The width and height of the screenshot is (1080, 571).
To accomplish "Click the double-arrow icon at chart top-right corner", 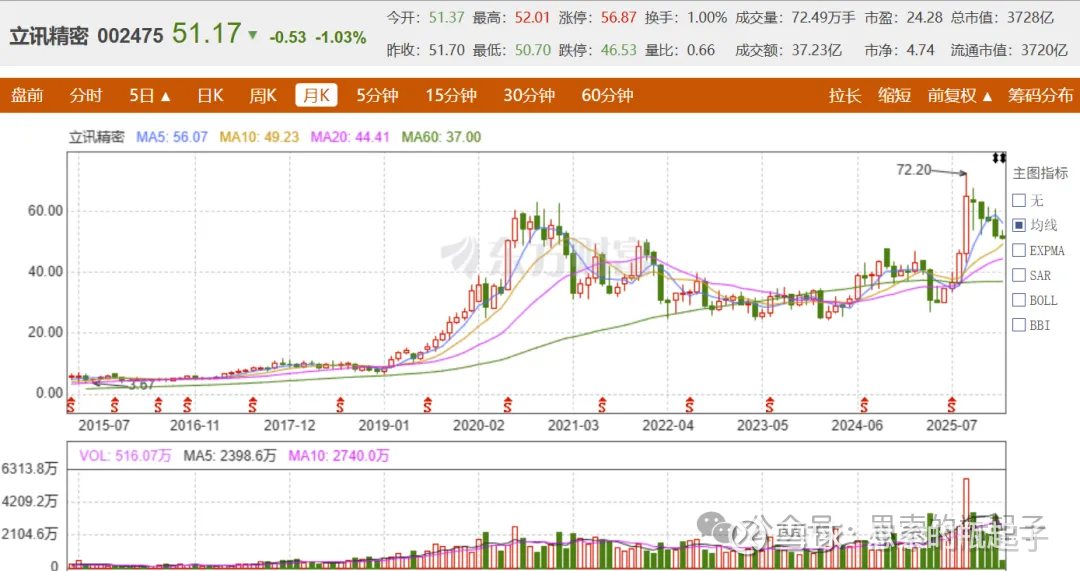I will coord(999,158).
